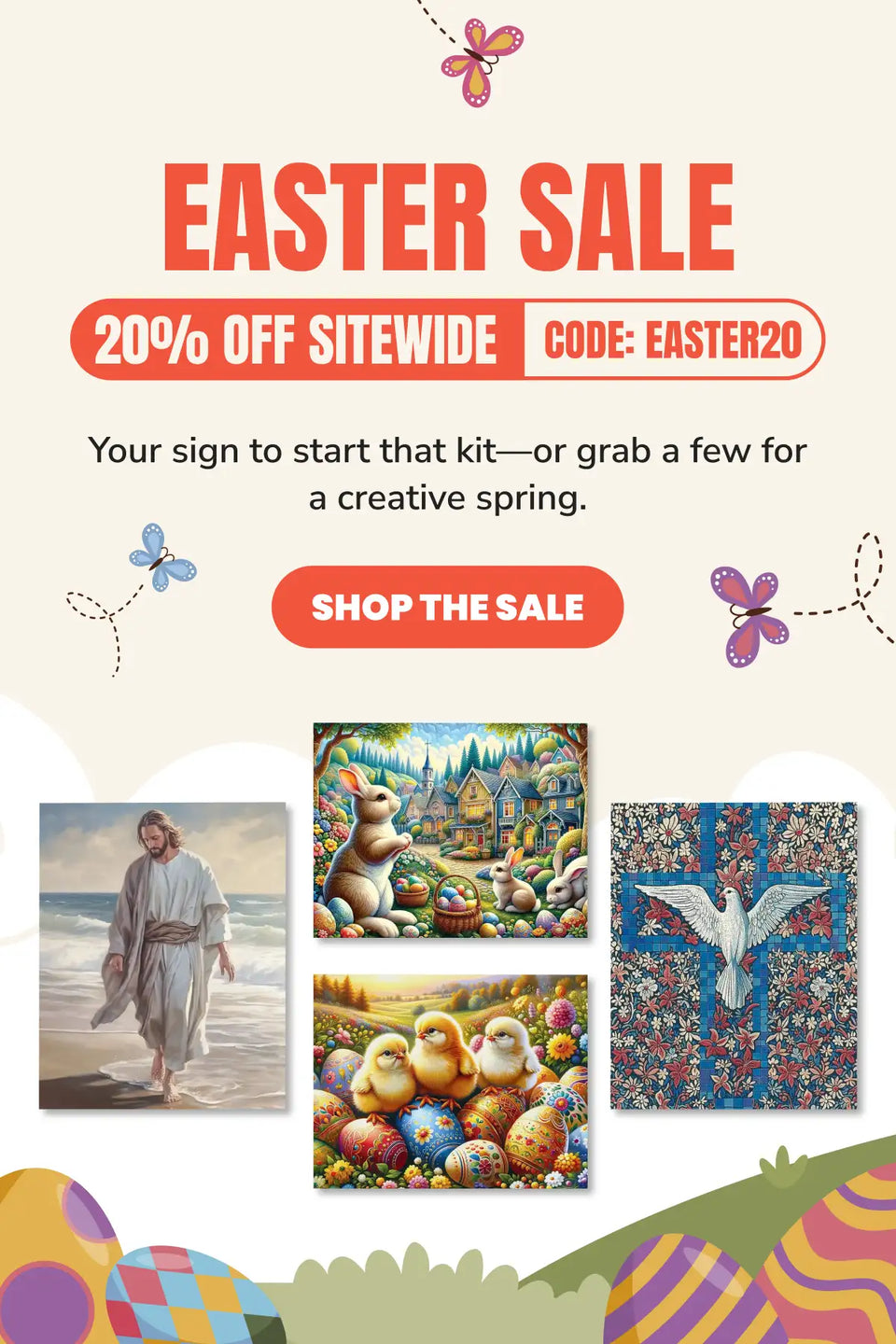Click the Code: EASTER20 coupon label

(x=673, y=340)
